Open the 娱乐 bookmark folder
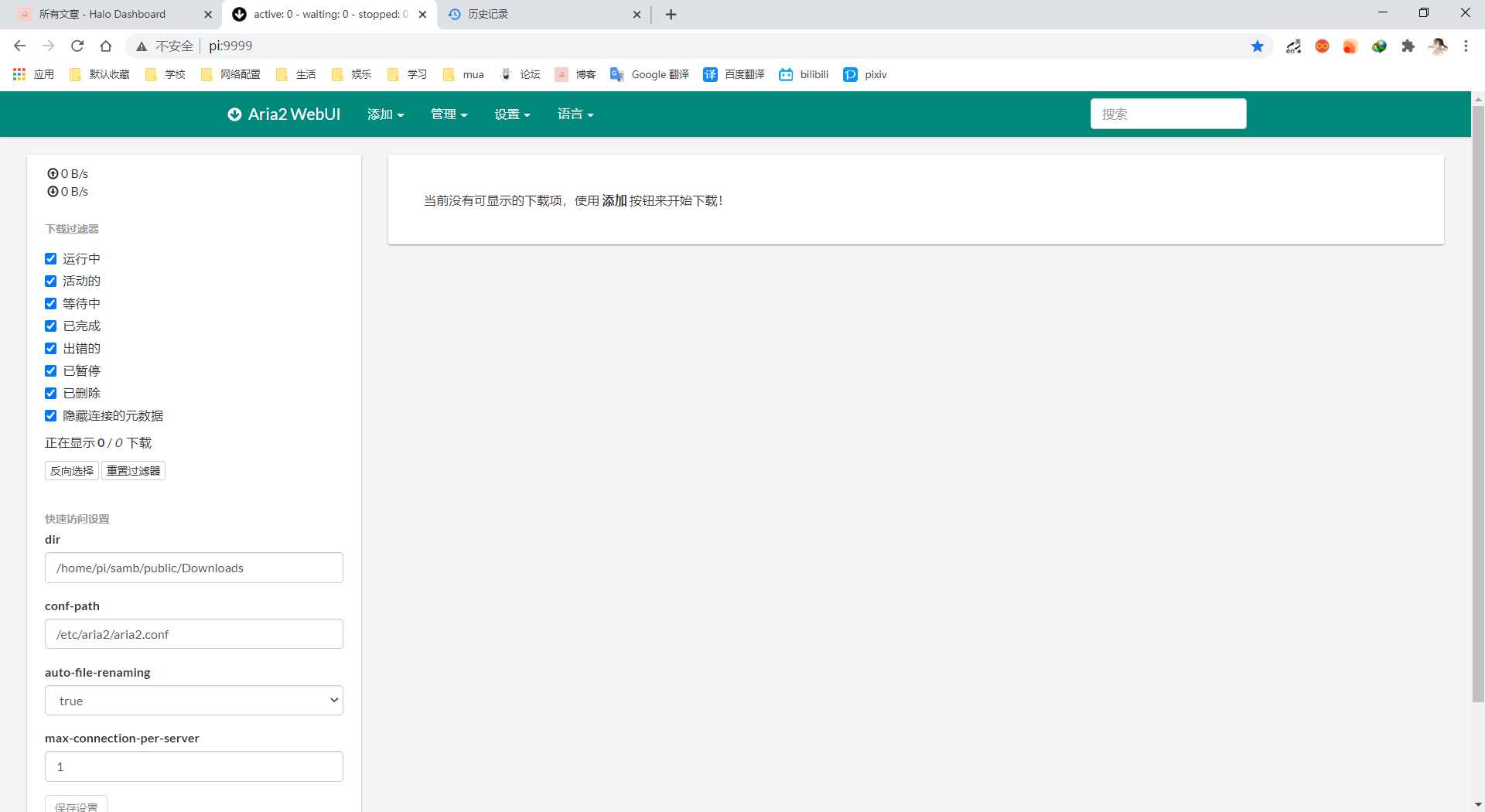Viewport: 1485px width, 812px height. pyautogui.click(x=351, y=74)
